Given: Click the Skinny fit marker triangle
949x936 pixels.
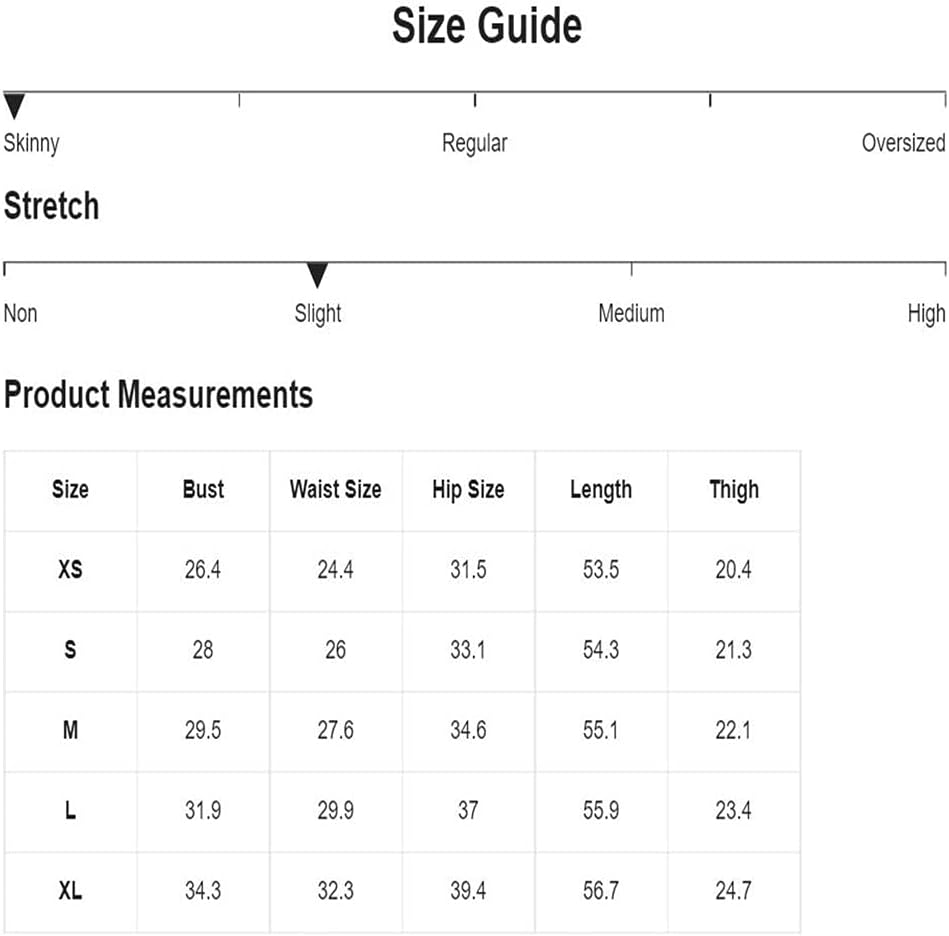Looking at the screenshot, I should (x=15, y=106).
